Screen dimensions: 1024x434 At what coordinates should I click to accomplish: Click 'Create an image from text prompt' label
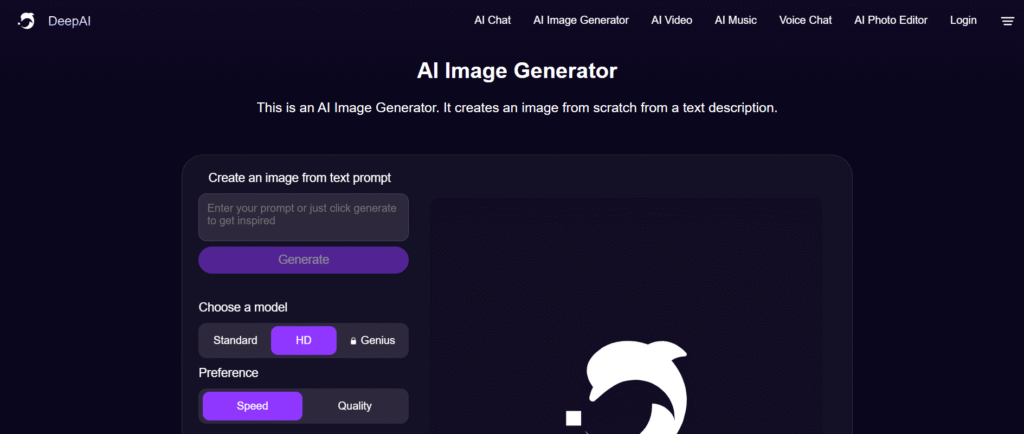(x=300, y=178)
